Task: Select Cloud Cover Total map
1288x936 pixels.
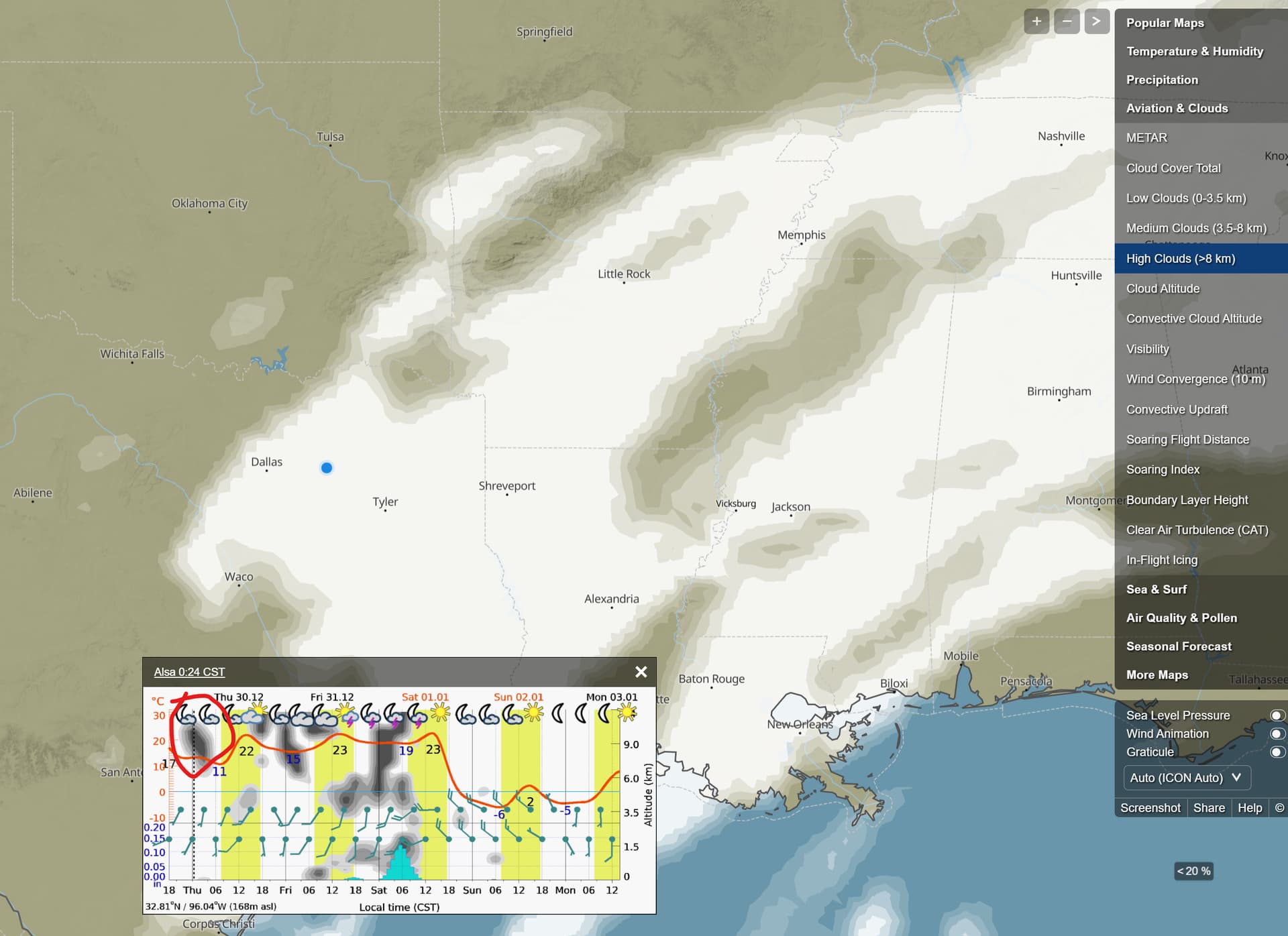Action: [1173, 168]
